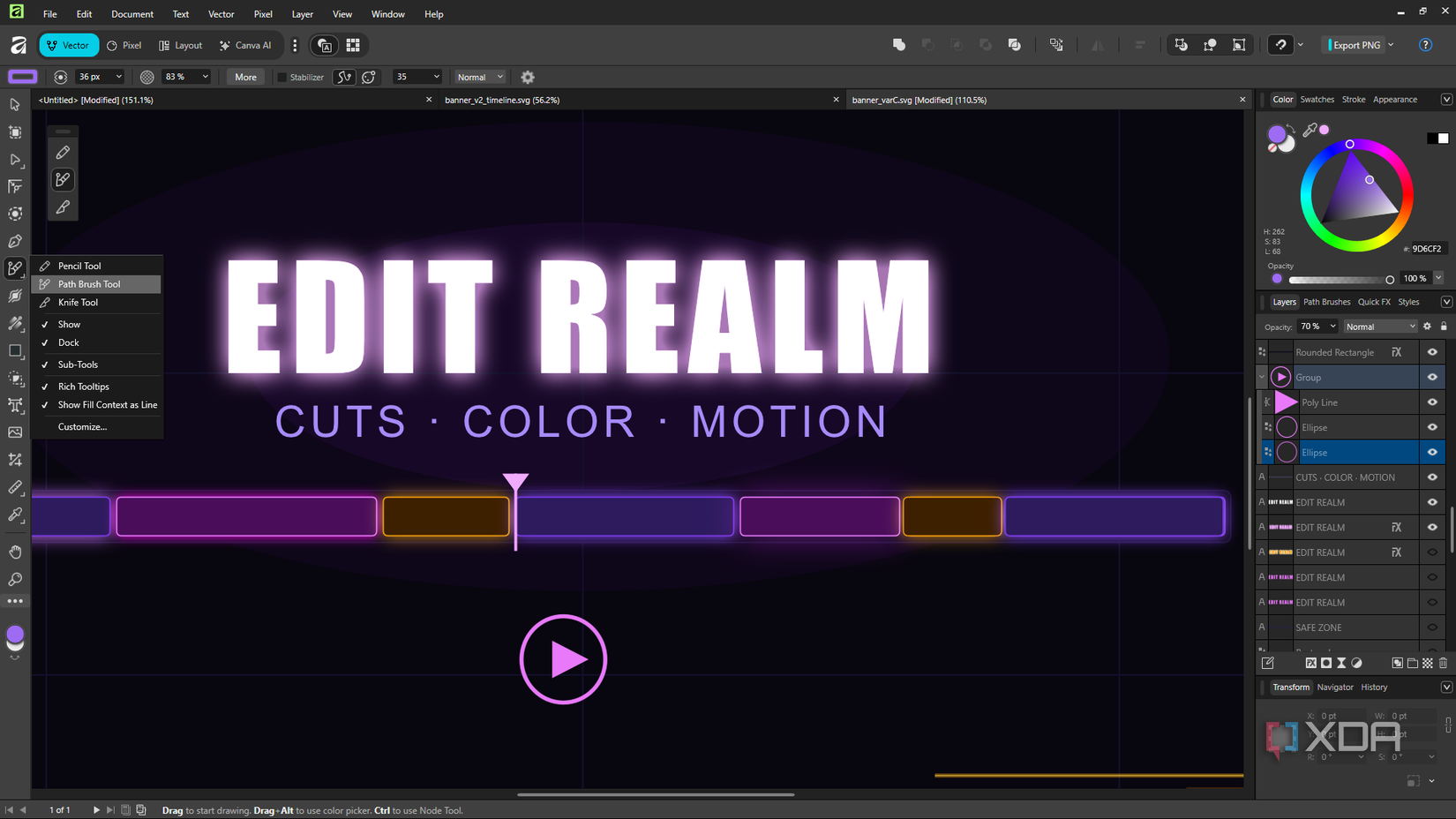Click the layers panel lock icon
The width and height of the screenshot is (1456, 819).
click(1444, 327)
